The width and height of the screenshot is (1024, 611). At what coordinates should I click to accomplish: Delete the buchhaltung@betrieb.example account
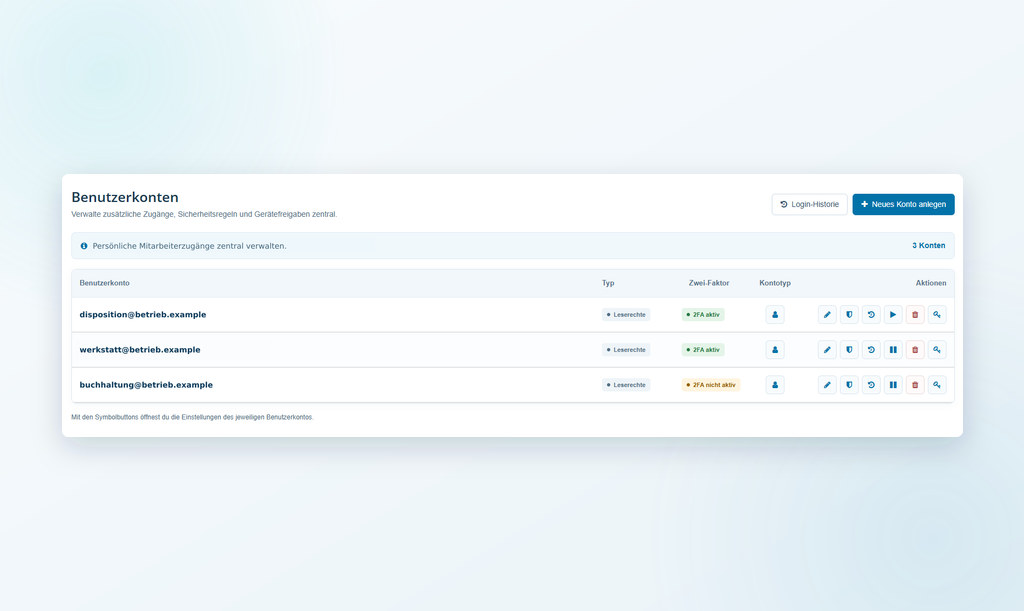915,385
